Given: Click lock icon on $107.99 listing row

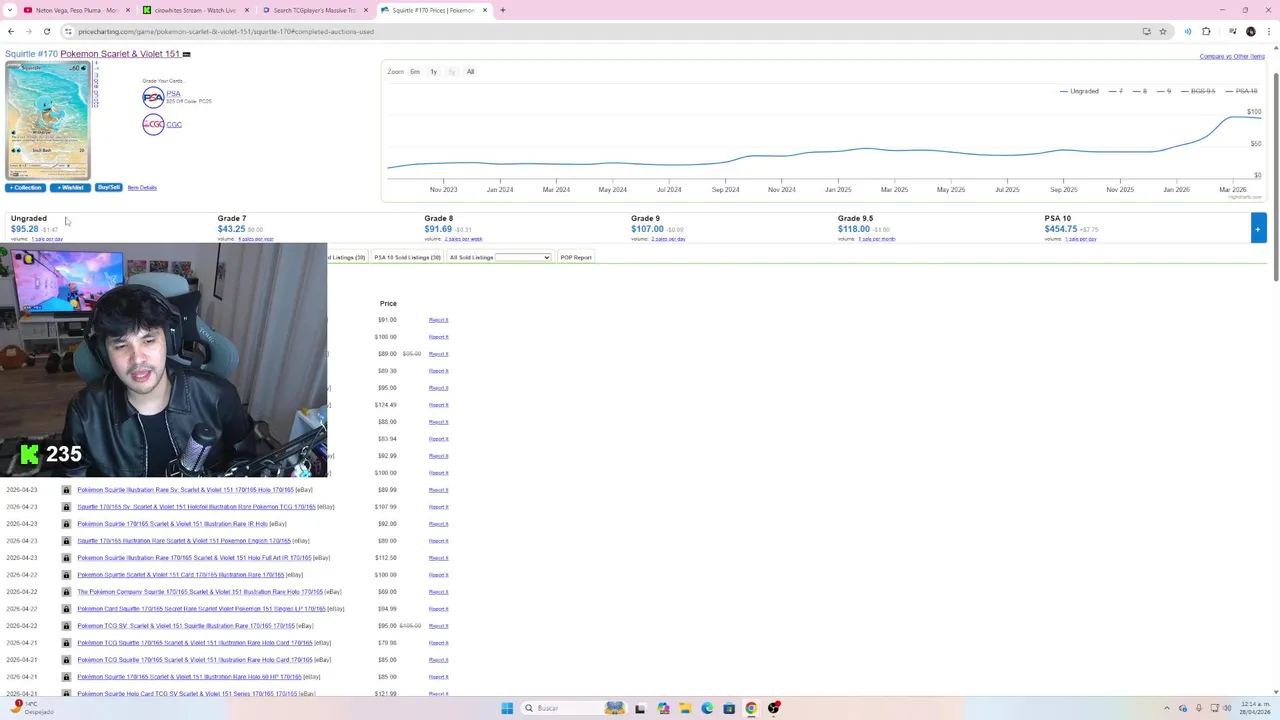Looking at the screenshot, I should (x=66, y=507).
